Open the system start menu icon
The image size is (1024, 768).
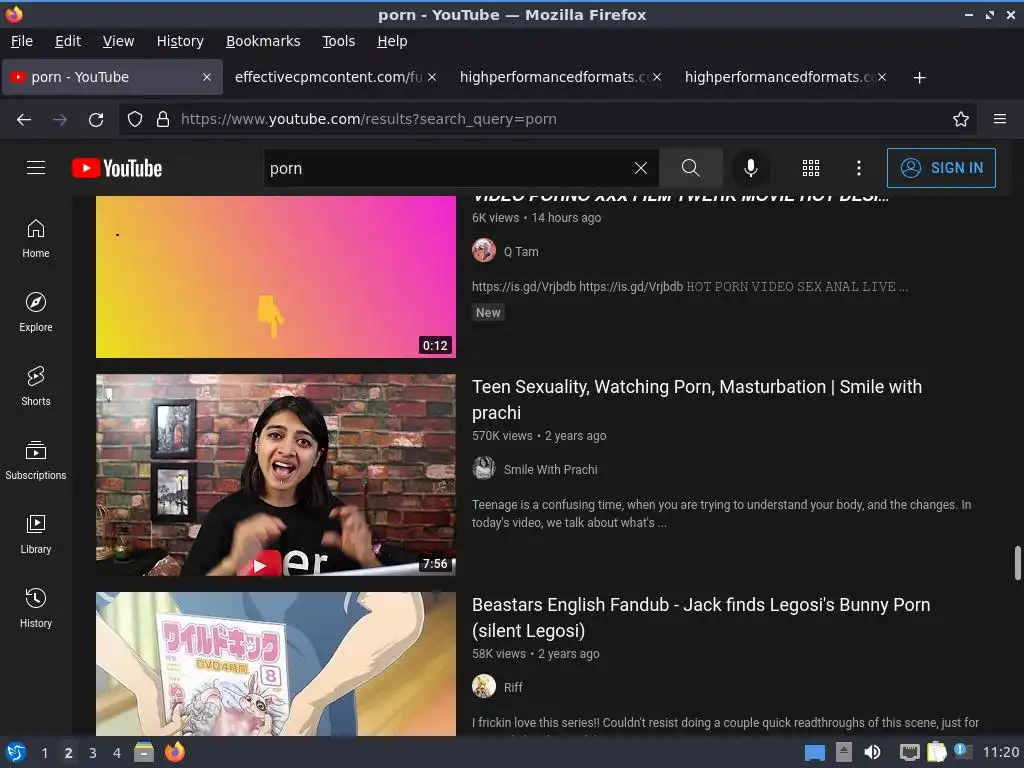pos(16,752)
